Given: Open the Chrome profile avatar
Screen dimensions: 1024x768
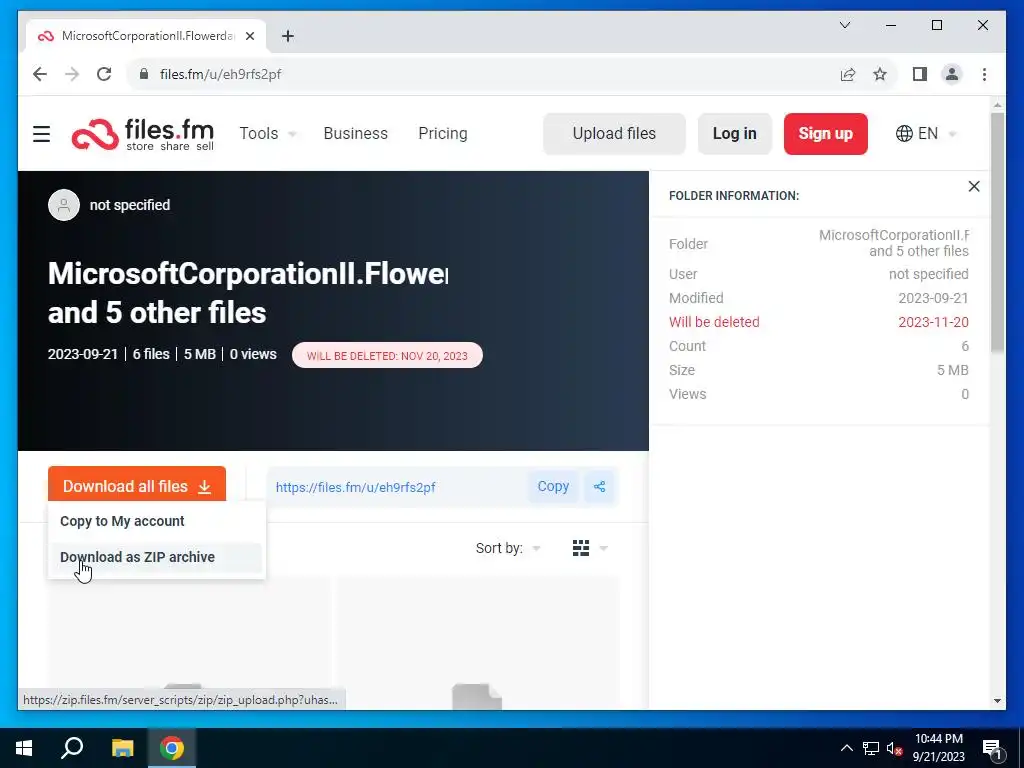Looking at the screenshot, I should (952, 74).
